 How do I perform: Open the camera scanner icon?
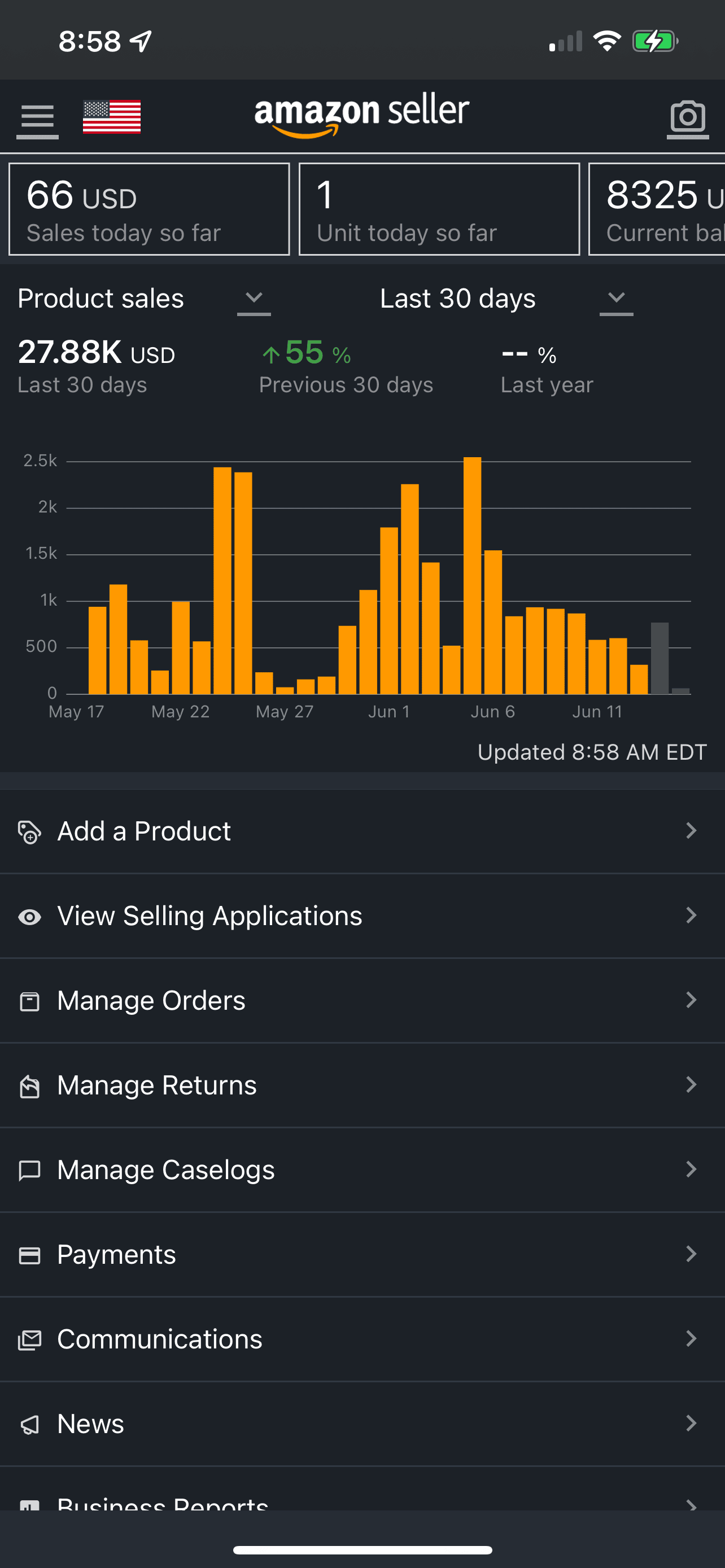click(x=687, y=117)
